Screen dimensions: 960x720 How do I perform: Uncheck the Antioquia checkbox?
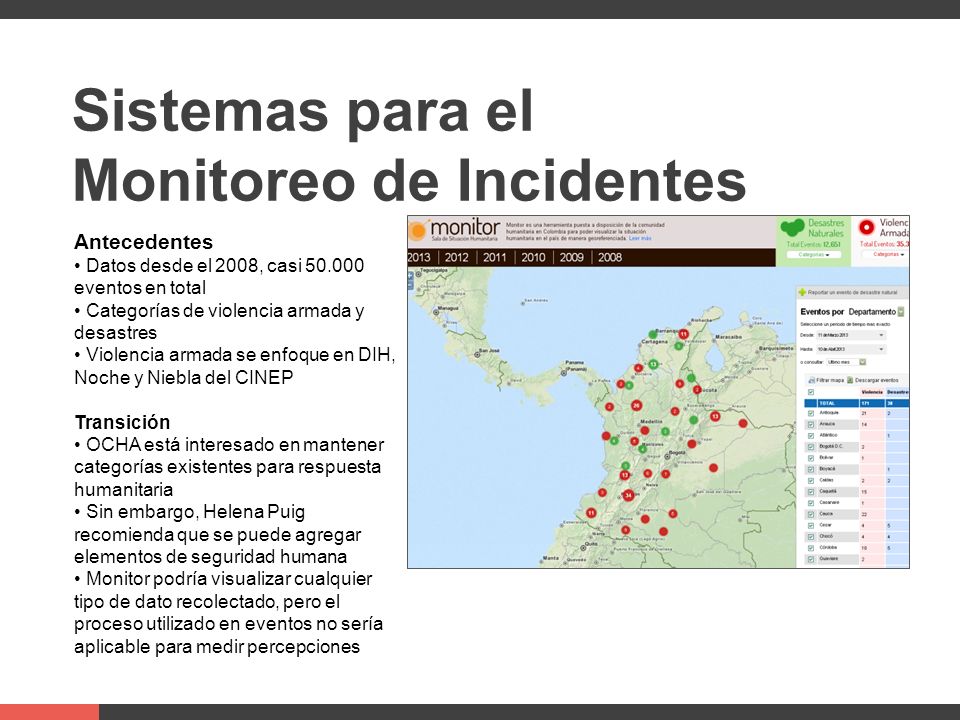click(x=811, y=413)
